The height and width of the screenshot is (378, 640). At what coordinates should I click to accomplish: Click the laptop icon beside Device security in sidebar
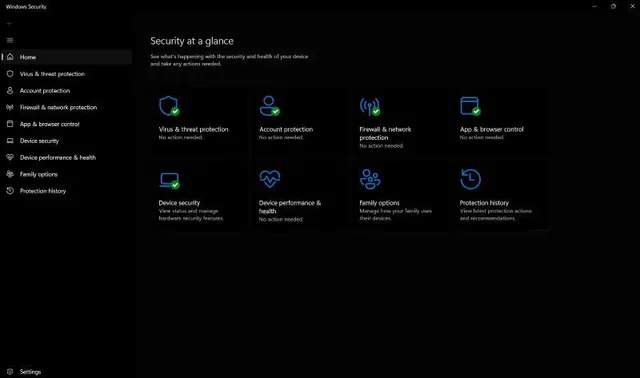(10, 141)
